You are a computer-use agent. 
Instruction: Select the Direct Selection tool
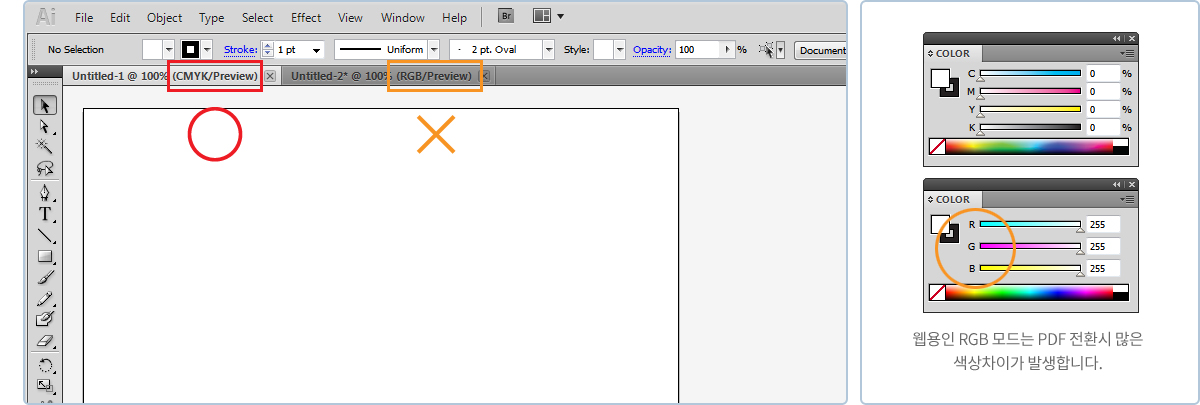45,126
